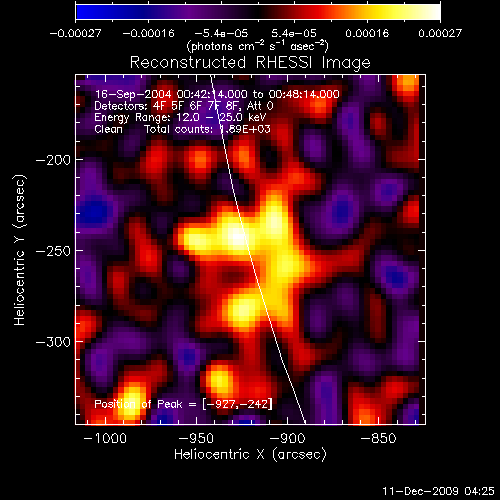The width and height of the screenshot is (500, 500).
Task: Click the 'Clean Total counts: 1.89E+03' text
Action: [x=182, y=129]
